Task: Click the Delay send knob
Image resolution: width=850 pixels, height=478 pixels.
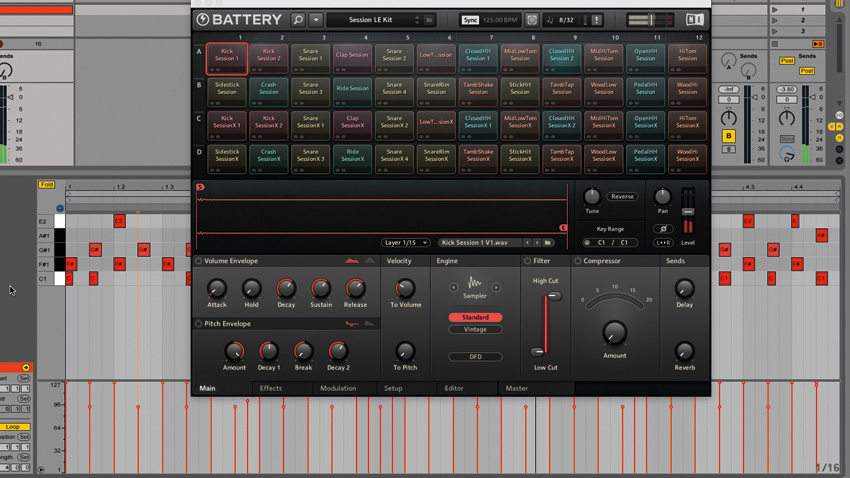Action: tap(684, 288)
